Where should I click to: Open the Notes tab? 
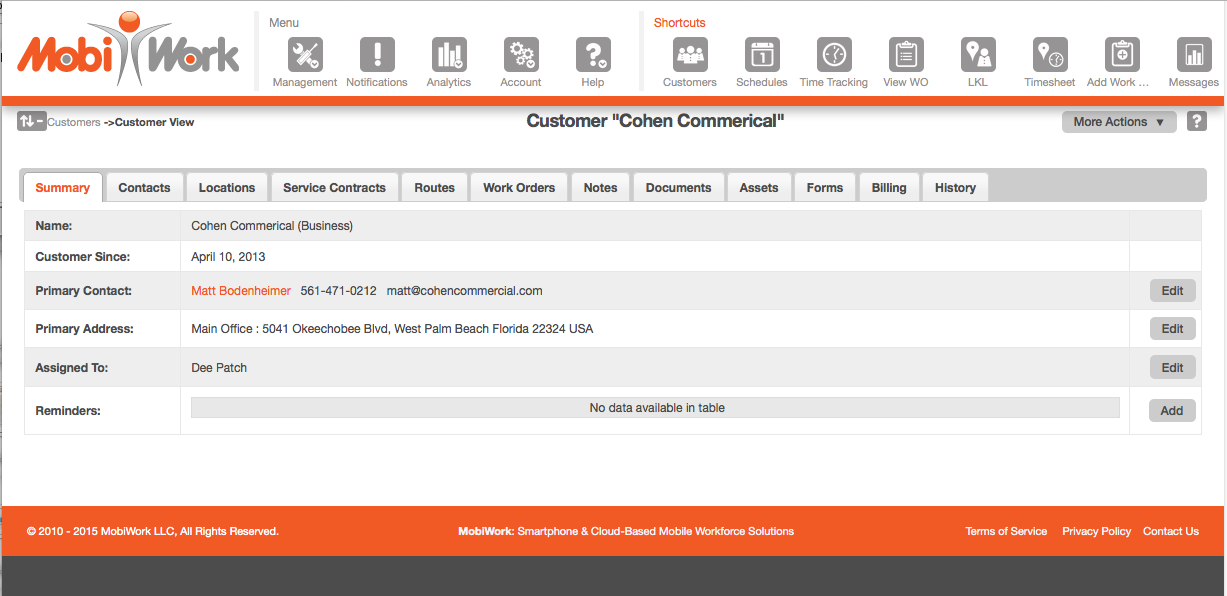tap(601, 187)
